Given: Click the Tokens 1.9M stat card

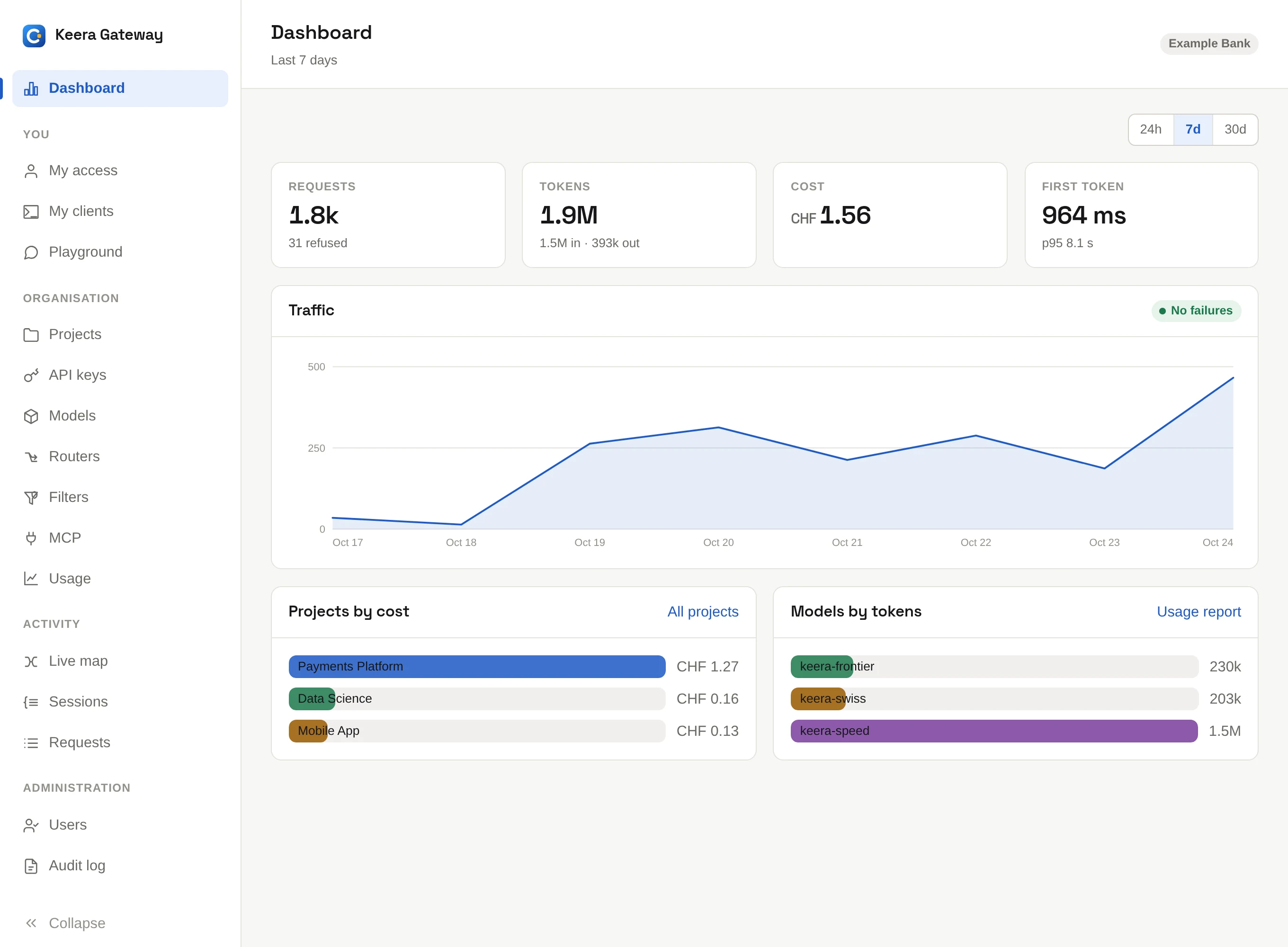Looking at the screenshot, I should 639,215.
